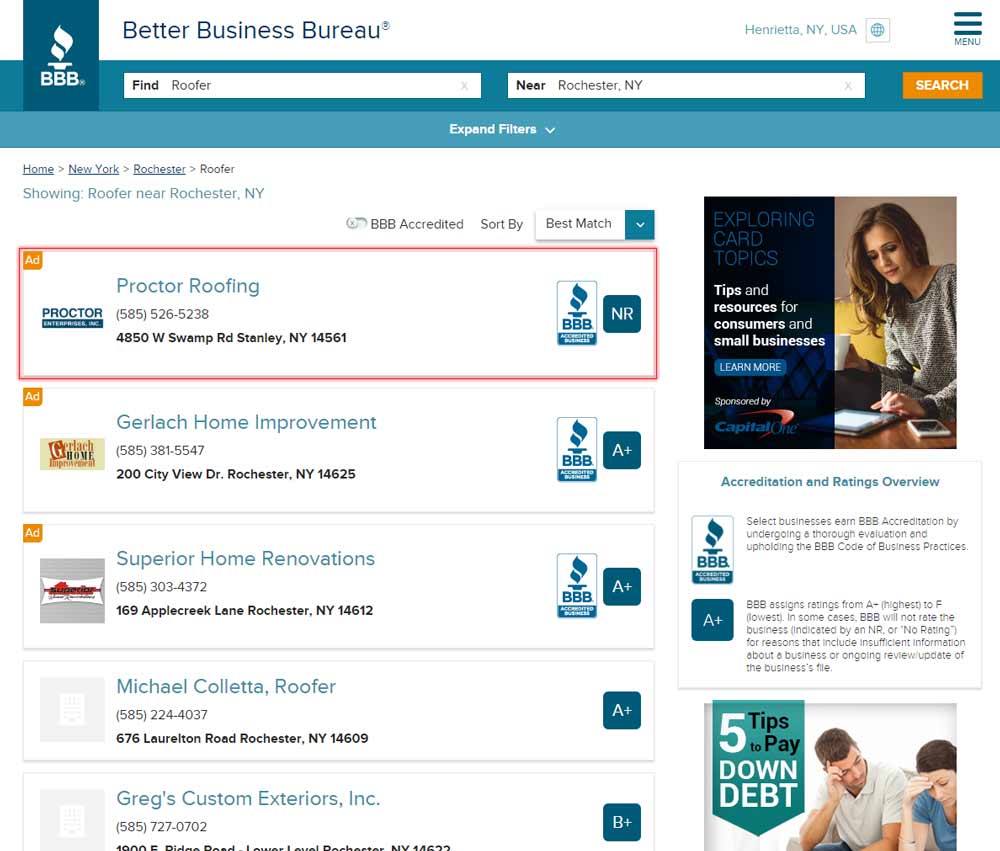Viewport: 1000px width, 851px height.
Task: Change location Henrietta, NY, USA
Action: pos(800,30)
